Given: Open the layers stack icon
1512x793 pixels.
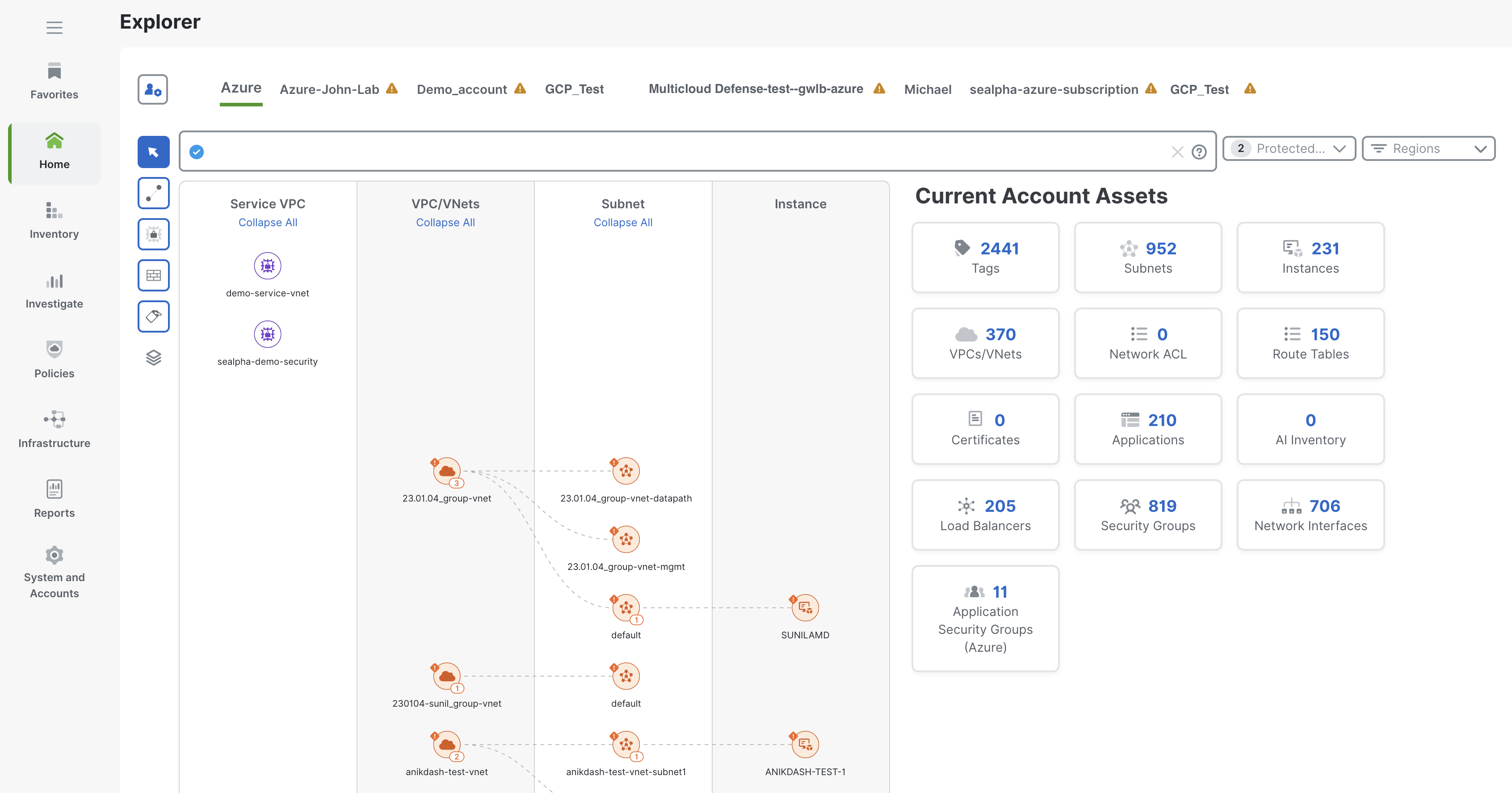Looking at the screenshot, I should (153, 357).
